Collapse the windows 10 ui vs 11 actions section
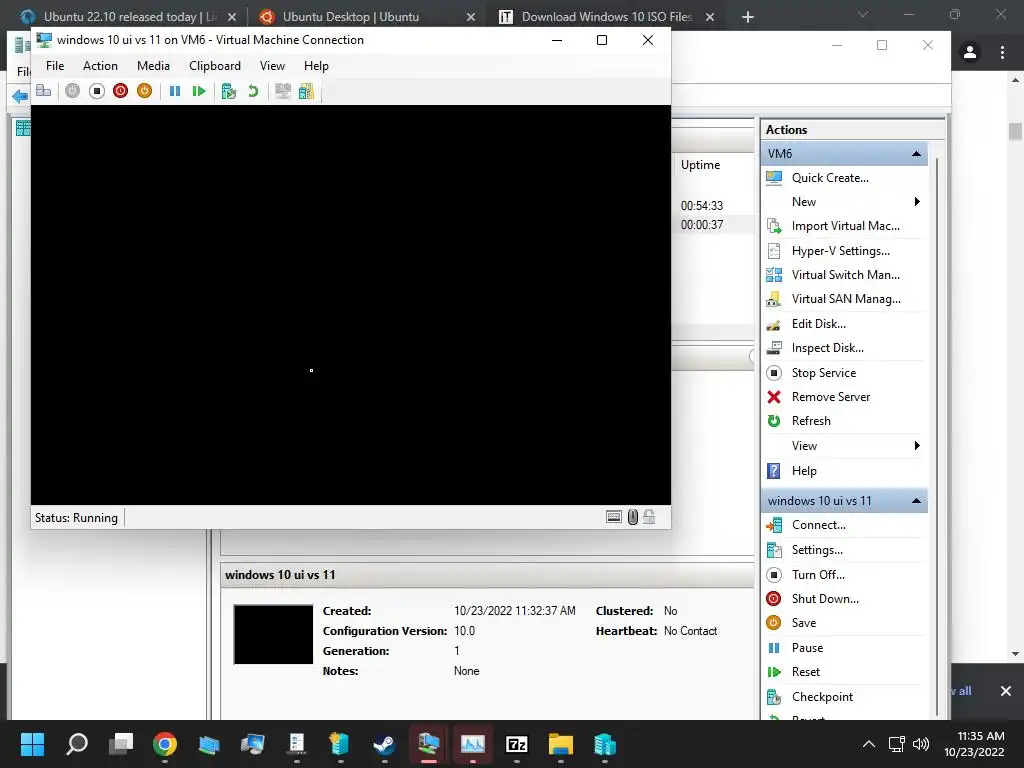The width and height of the screenshot is (1024, 768). [x=916, y=501]
